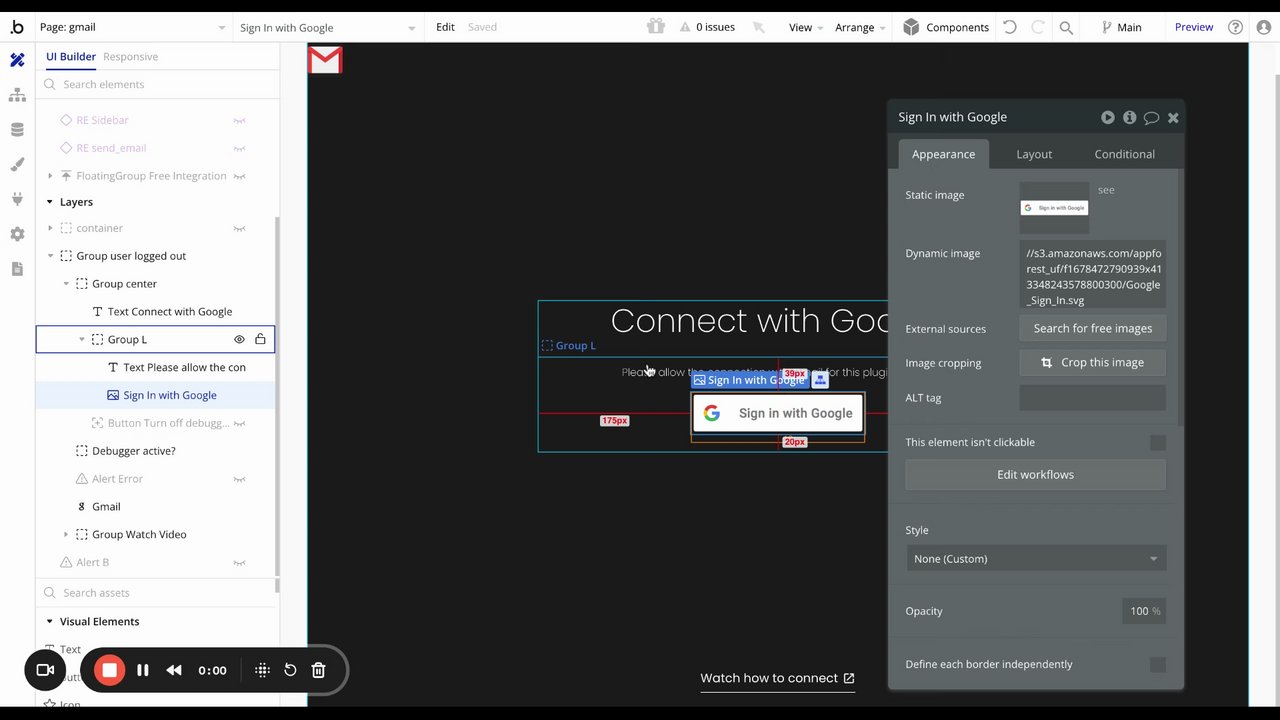Image resolution: width=1280 pixels, height=720 pixels.
Task: Stop the screen recording
Action: (109, 670)
